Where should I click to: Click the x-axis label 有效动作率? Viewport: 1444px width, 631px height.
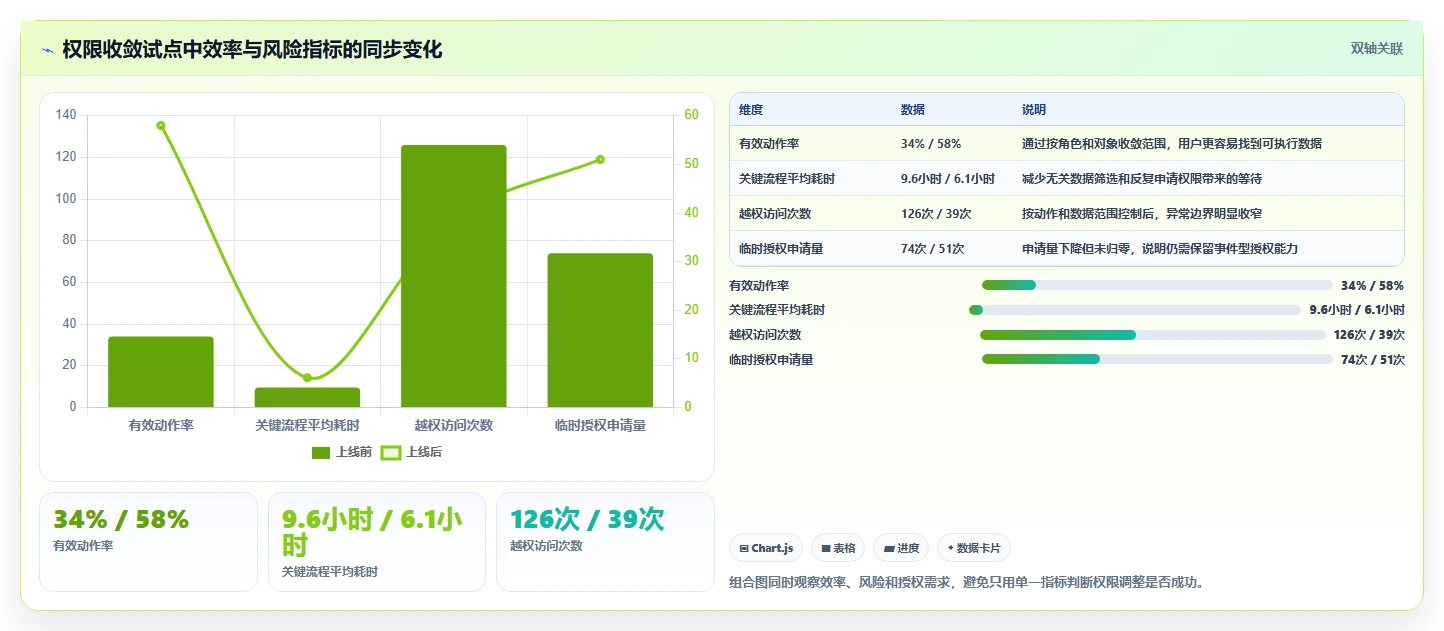(x=161, y=425)
